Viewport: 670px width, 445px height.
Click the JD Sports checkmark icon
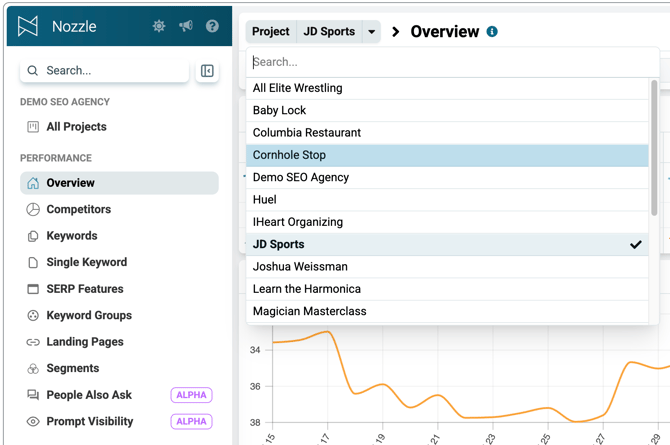coord(636,245)
